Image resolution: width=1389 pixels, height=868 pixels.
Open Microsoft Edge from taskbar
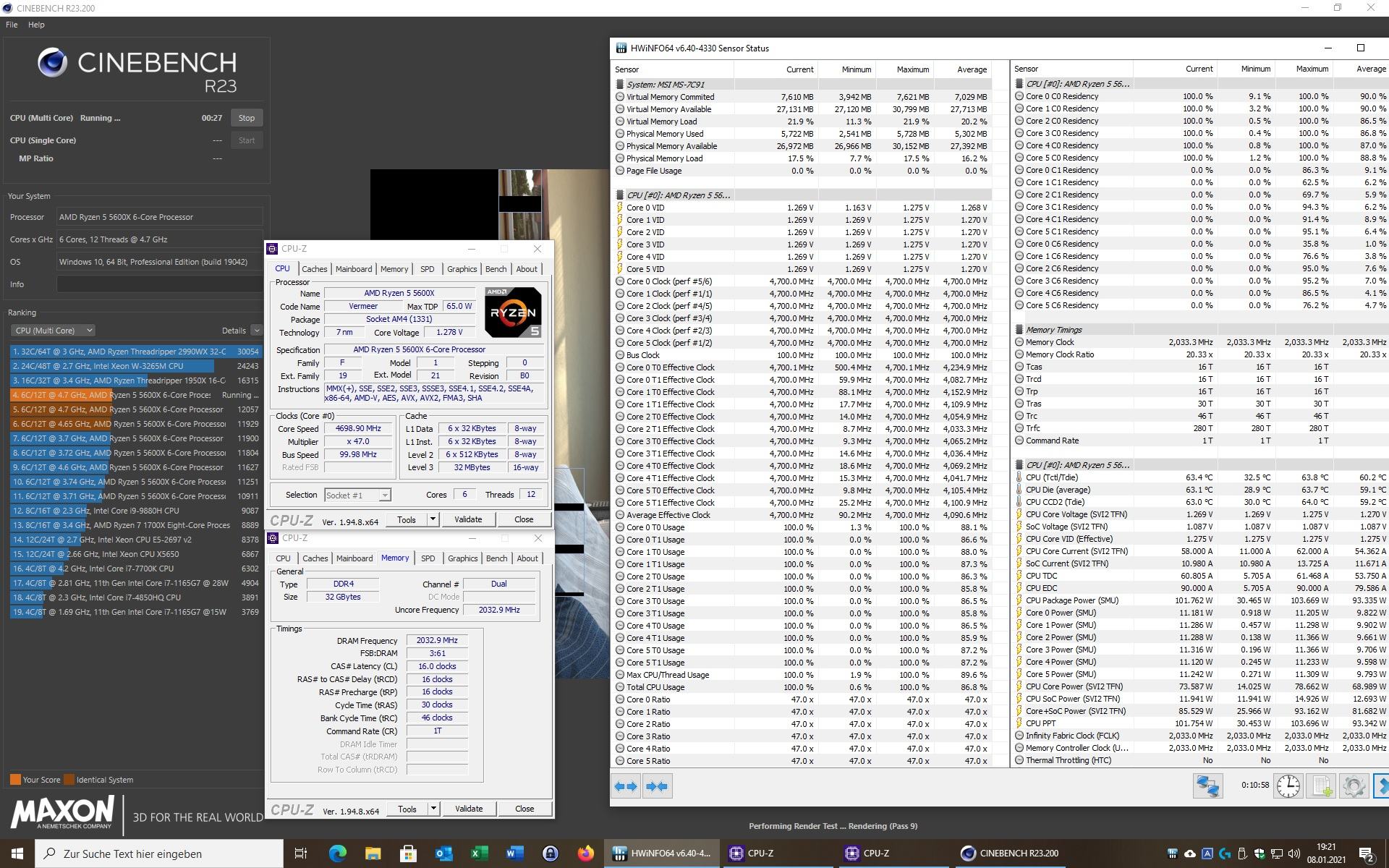tap(337, 854)
